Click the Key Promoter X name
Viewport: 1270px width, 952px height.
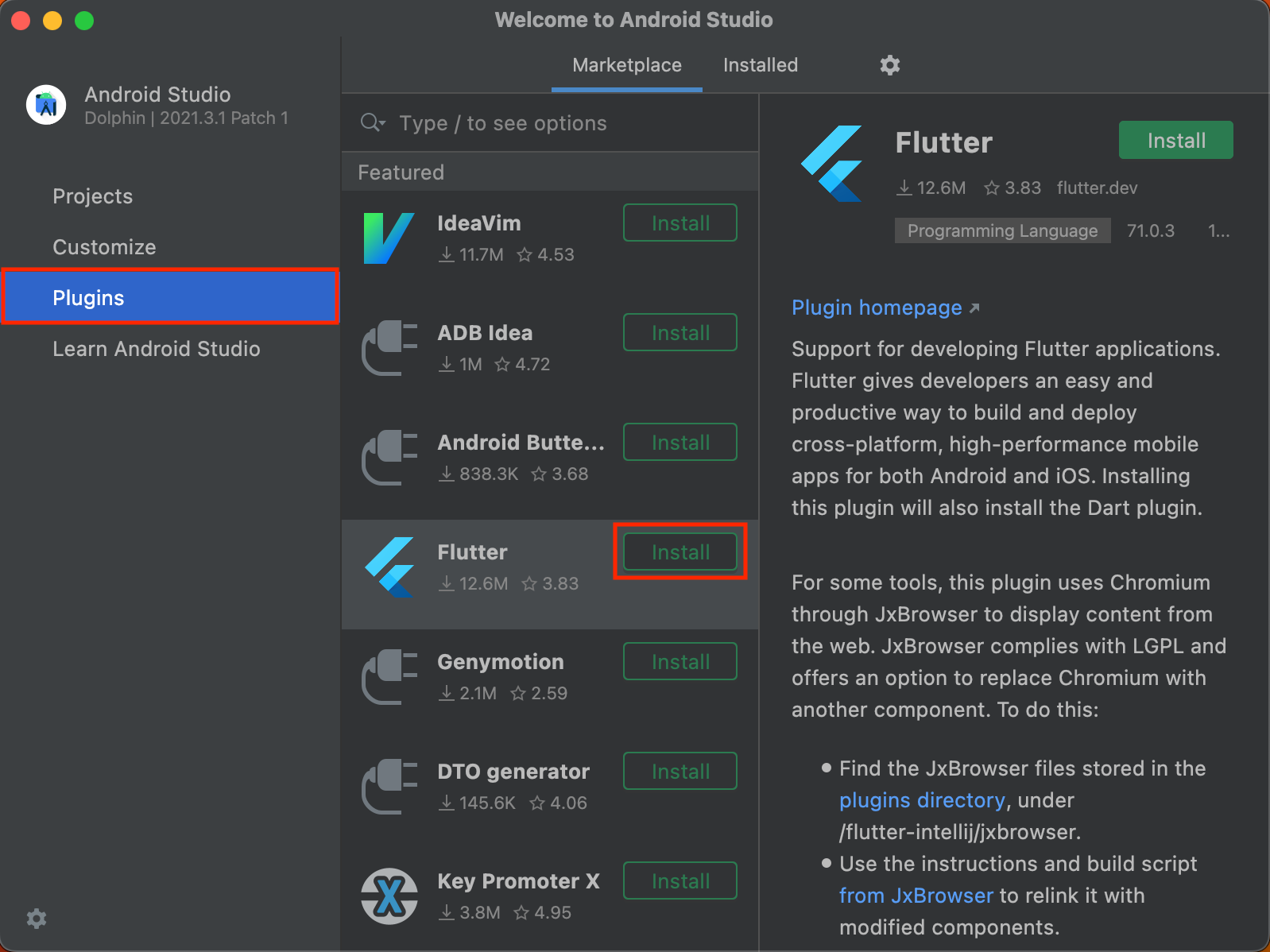click(x=518, y=881)
